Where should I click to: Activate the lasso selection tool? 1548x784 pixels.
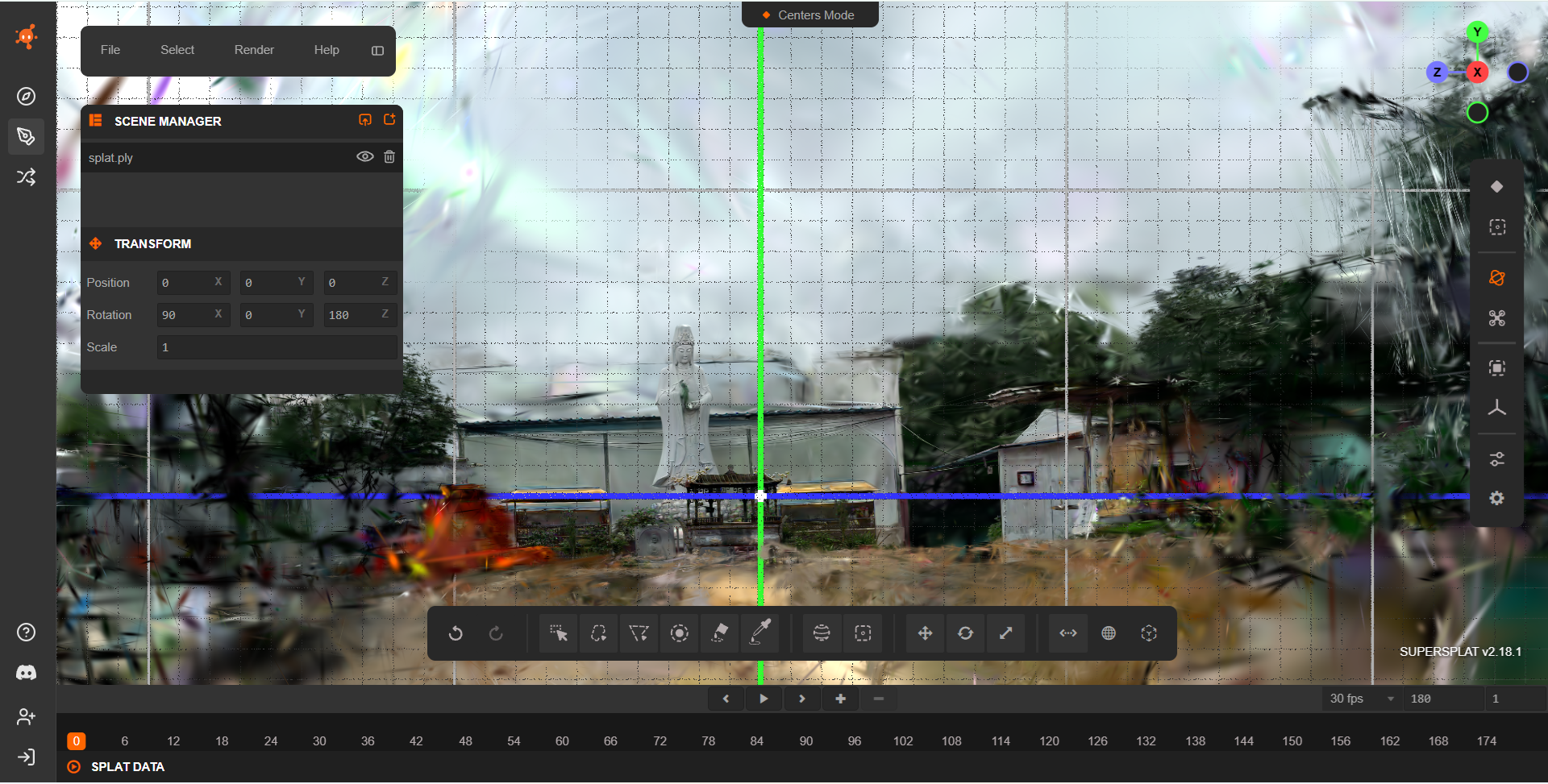(598, 633)
